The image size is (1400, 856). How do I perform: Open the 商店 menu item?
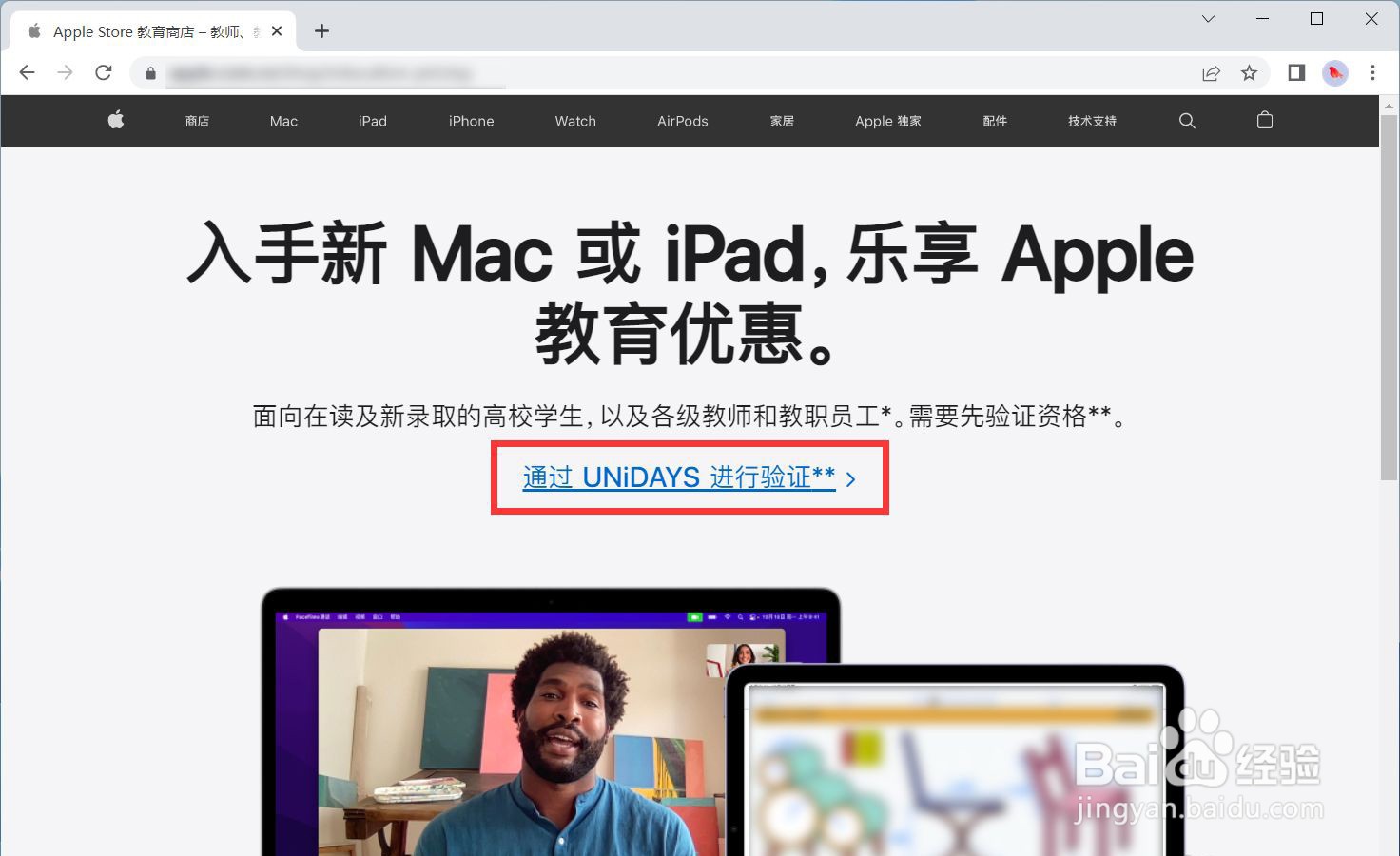[197, 121]
